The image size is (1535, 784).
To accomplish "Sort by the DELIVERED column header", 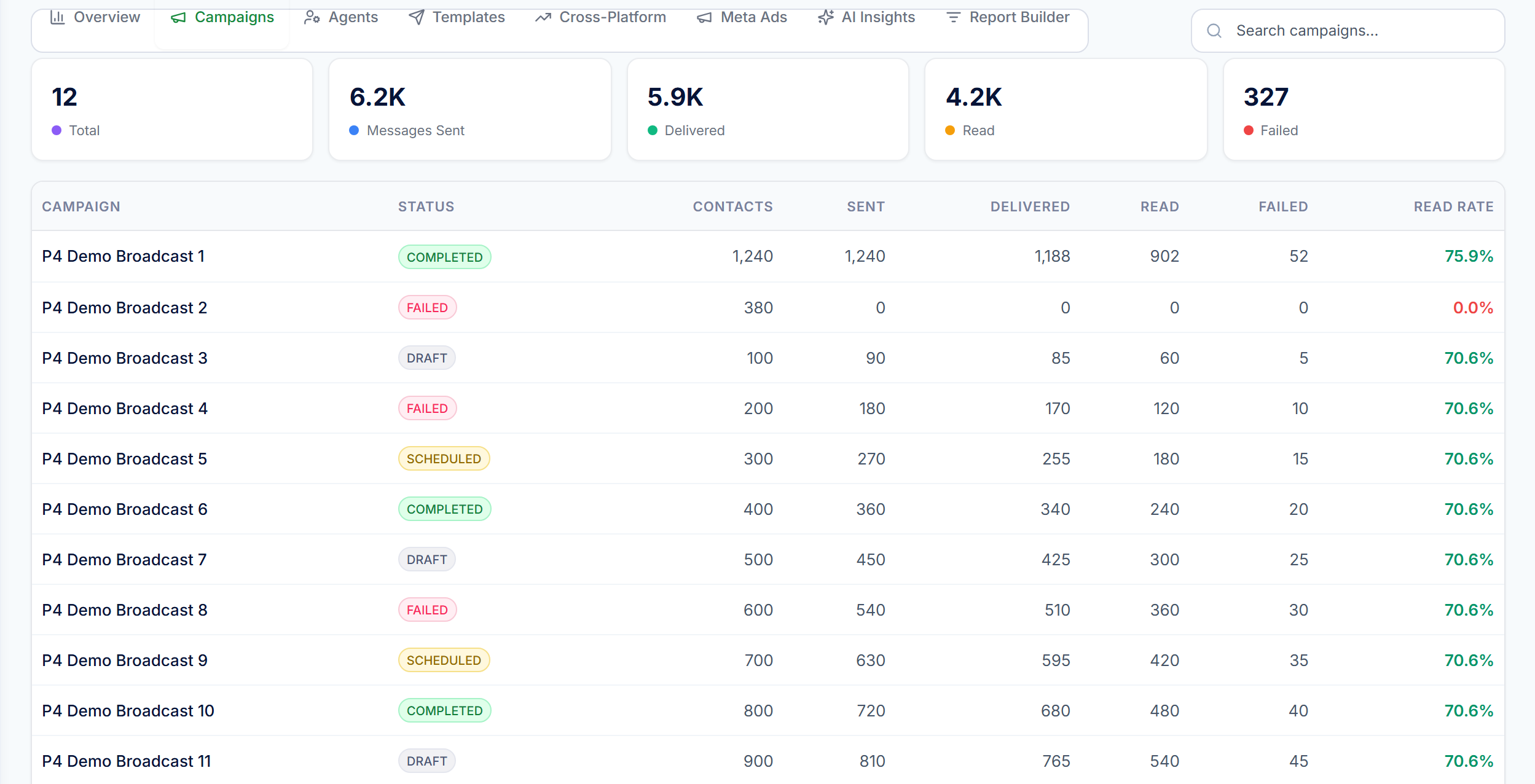I will (x=1030, y=206).
